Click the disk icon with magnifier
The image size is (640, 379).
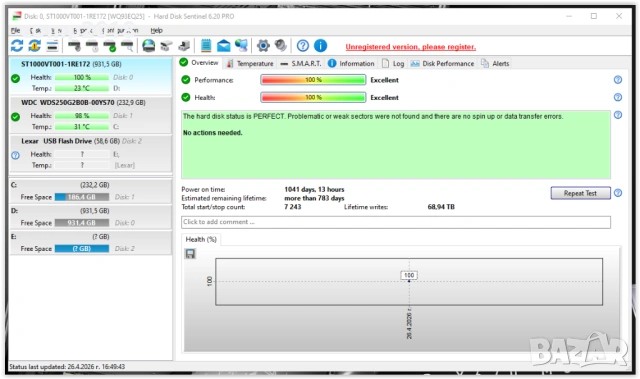coord(127,46)
